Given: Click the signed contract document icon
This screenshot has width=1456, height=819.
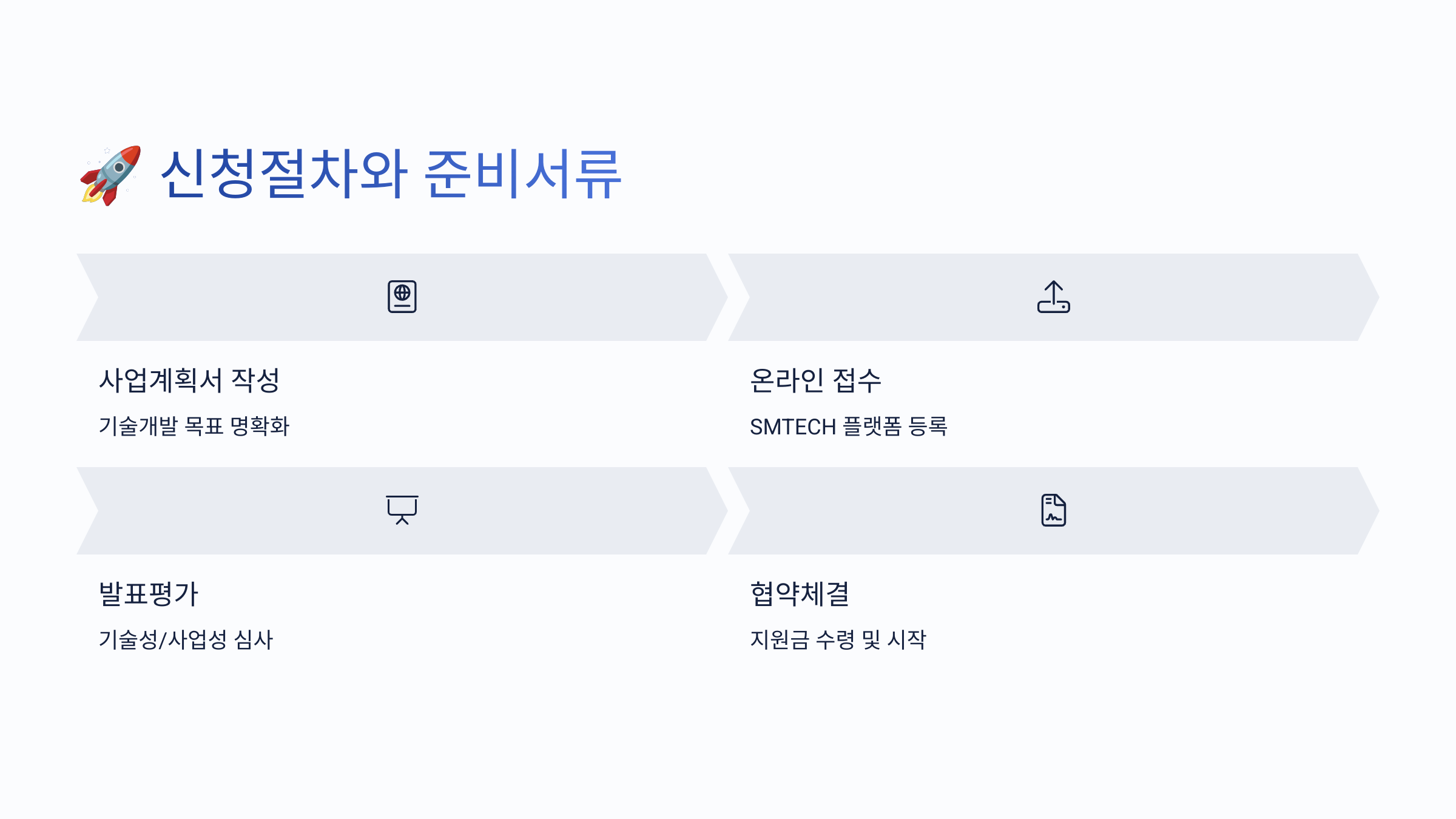Looking at the screenshot, I should (x=1054, y=510).
